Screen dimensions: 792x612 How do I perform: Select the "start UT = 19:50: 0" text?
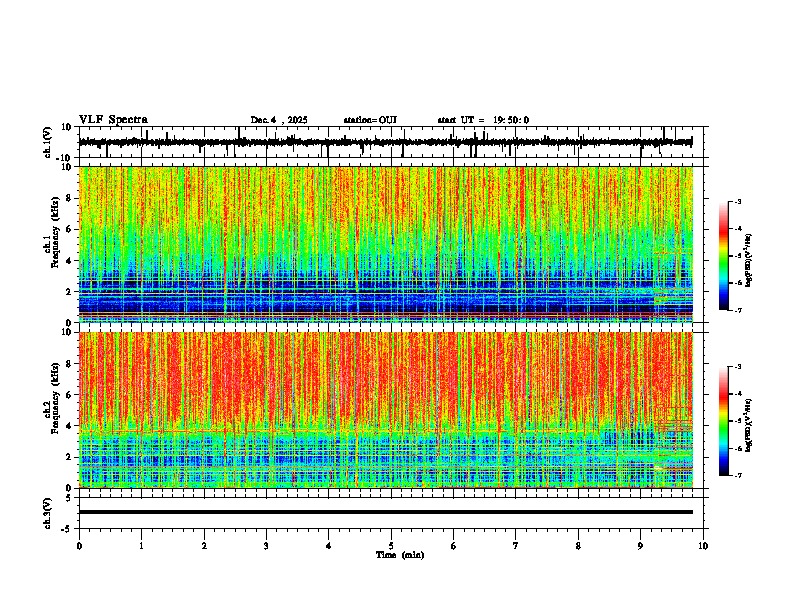(483, 120)
